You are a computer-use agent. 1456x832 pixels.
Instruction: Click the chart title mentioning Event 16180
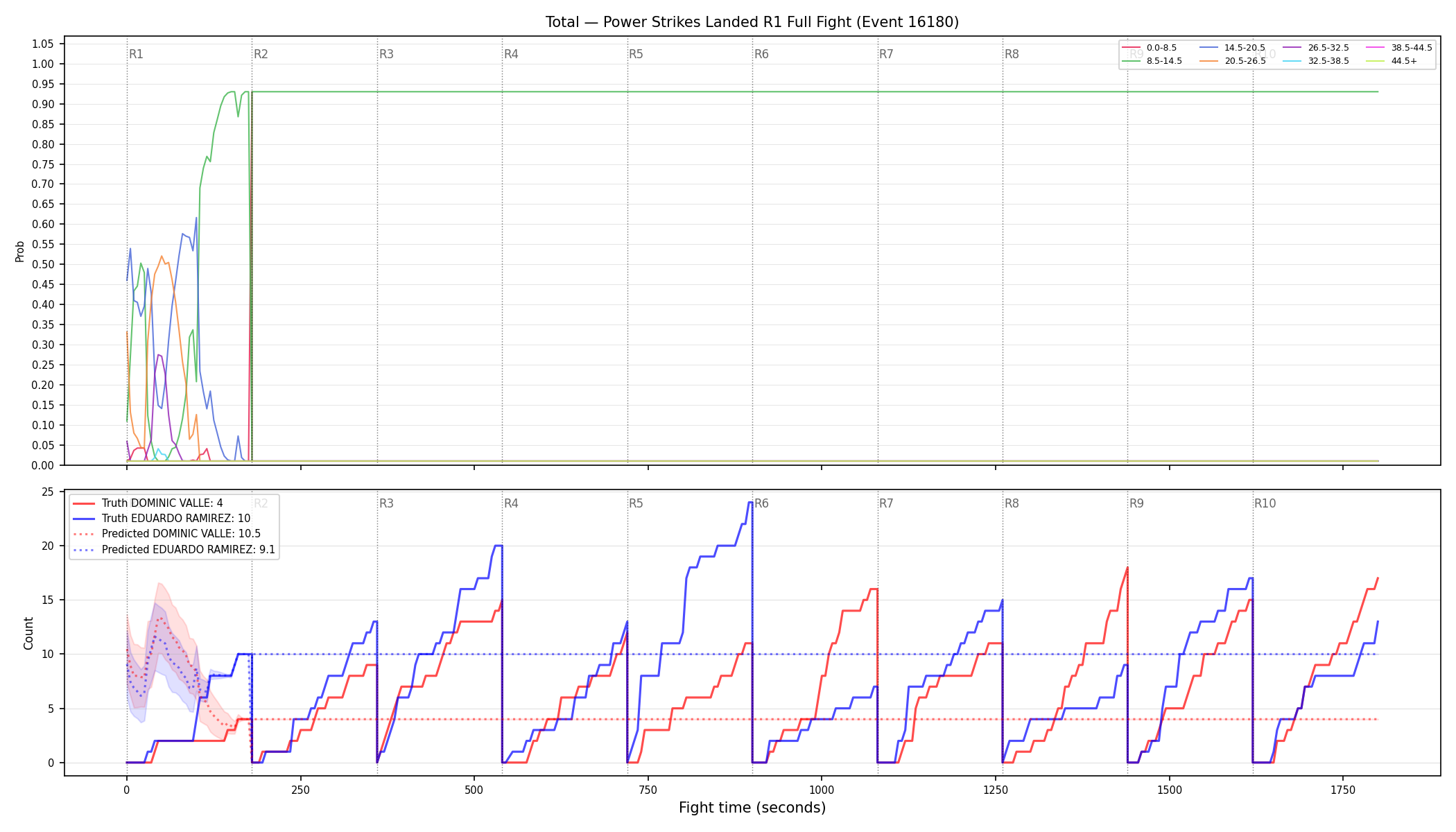click(752, 22)
